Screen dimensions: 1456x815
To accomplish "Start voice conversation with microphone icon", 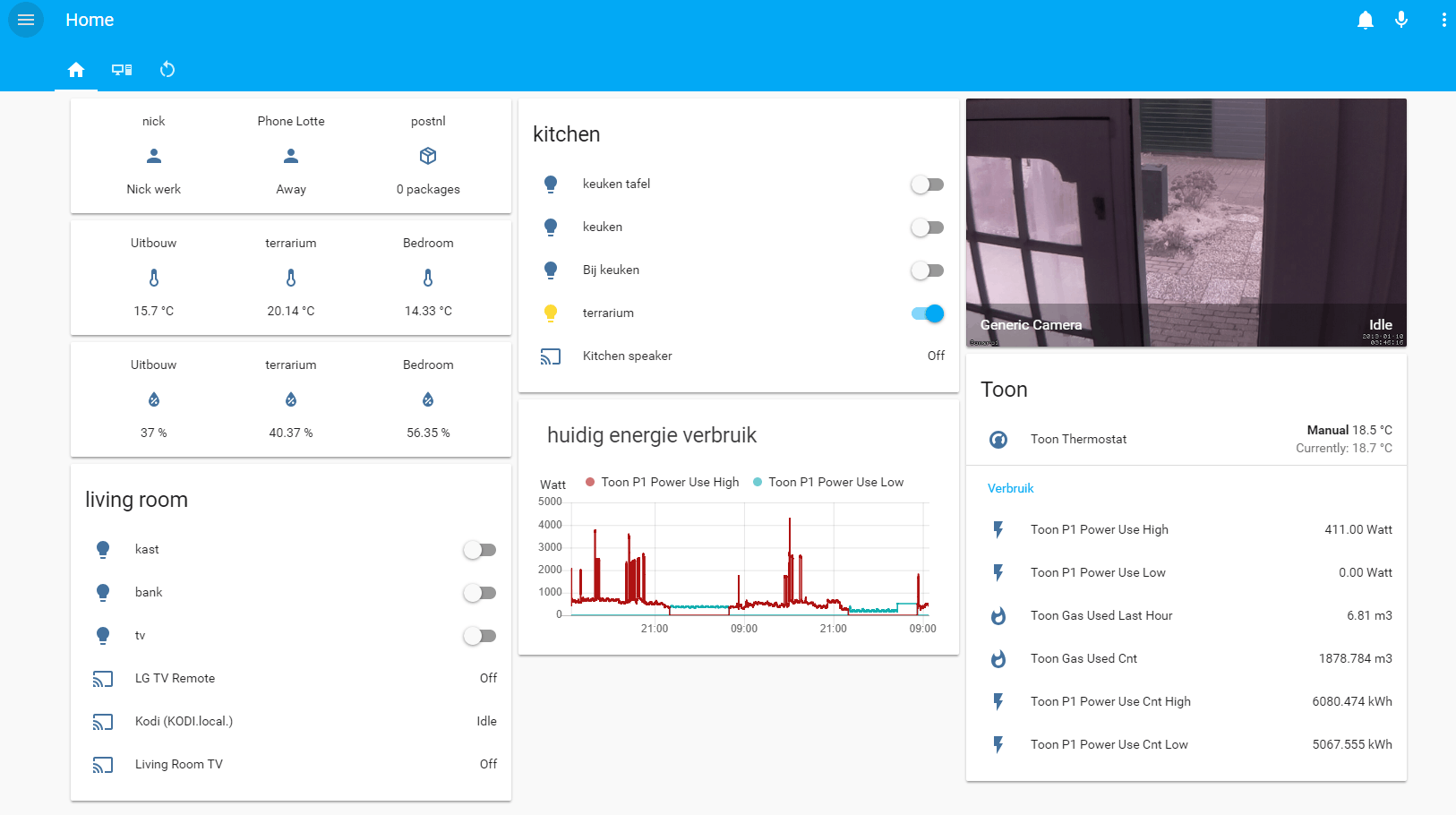I will tap(1401, 20).
